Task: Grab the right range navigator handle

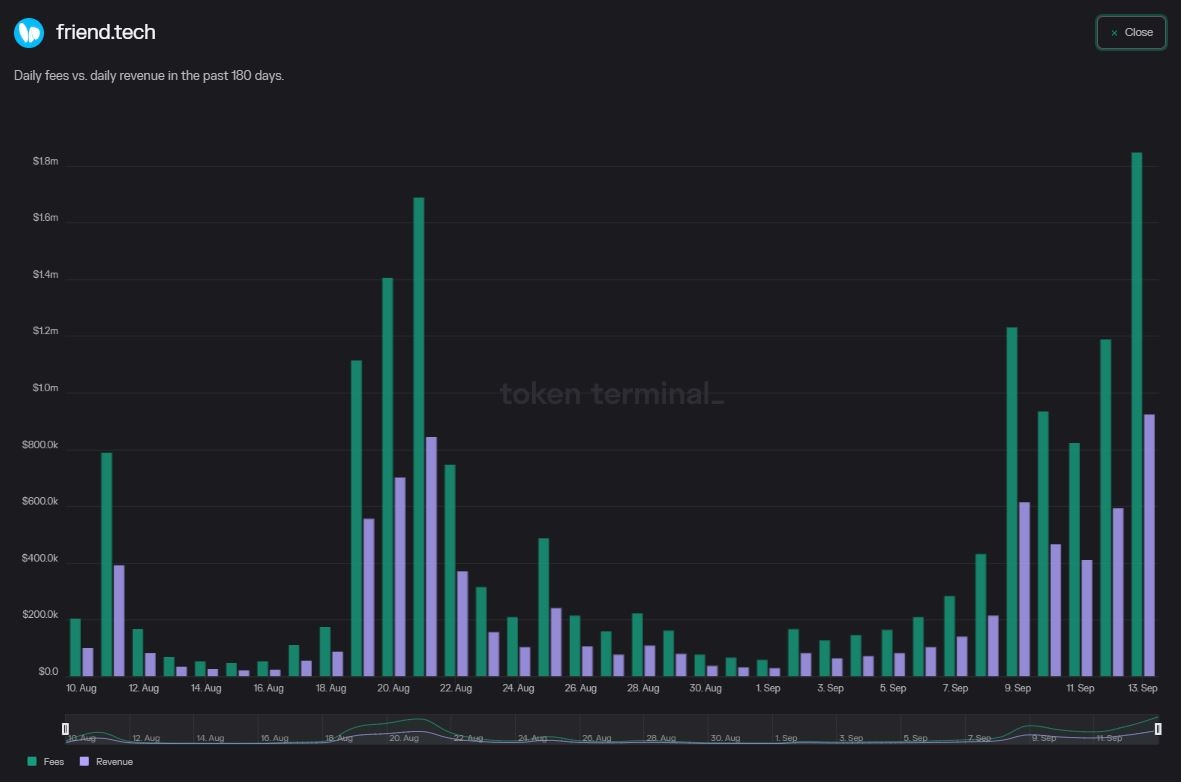Action: [1158, 729]
